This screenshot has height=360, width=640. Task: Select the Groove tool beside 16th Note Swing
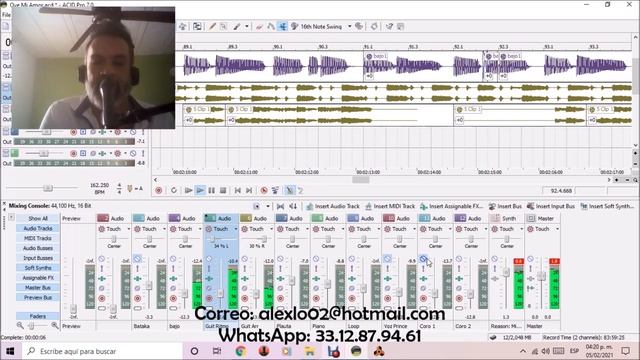(294, 27)
